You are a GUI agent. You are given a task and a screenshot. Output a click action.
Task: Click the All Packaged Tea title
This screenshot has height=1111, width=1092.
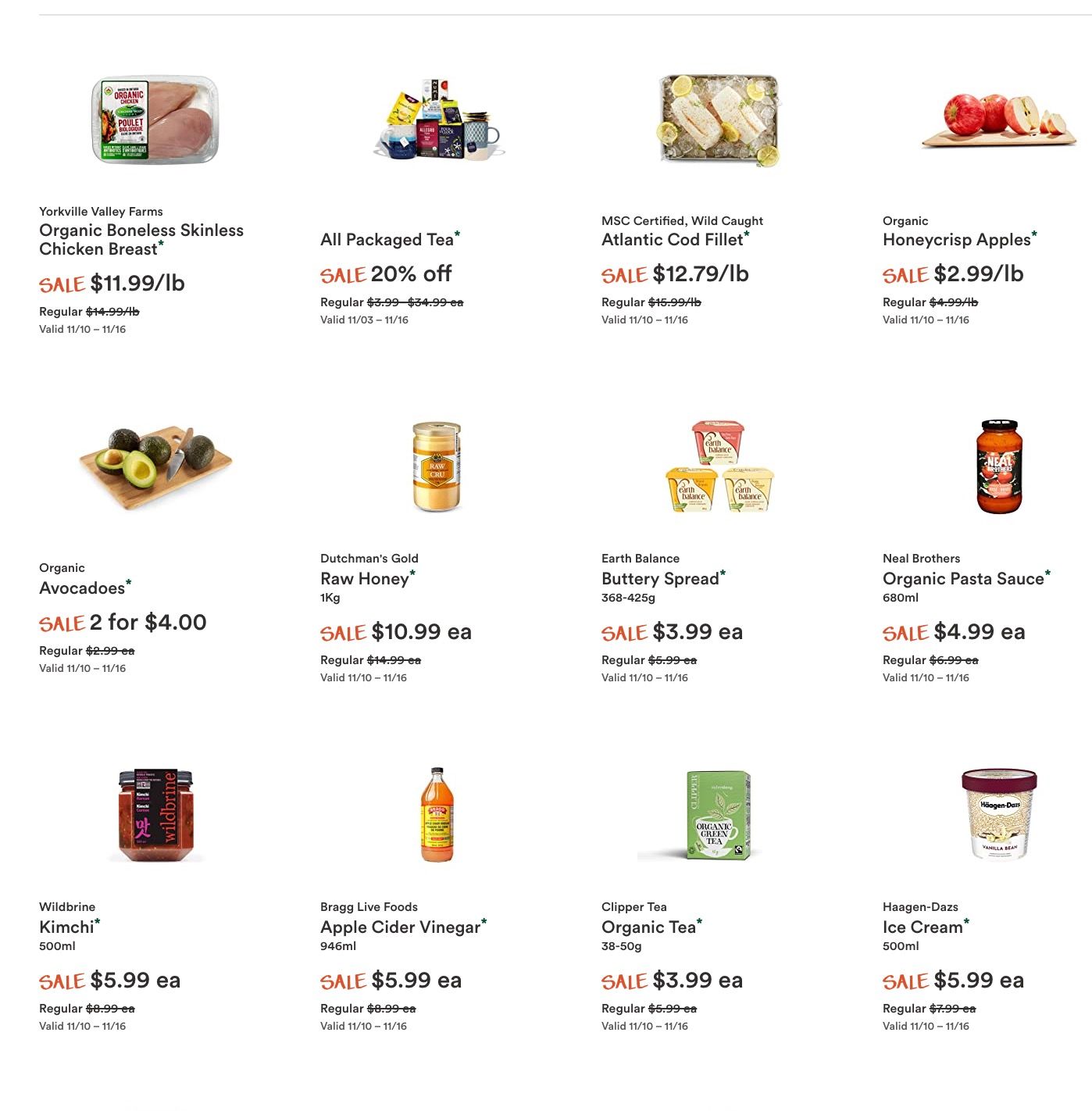point(387,239)
